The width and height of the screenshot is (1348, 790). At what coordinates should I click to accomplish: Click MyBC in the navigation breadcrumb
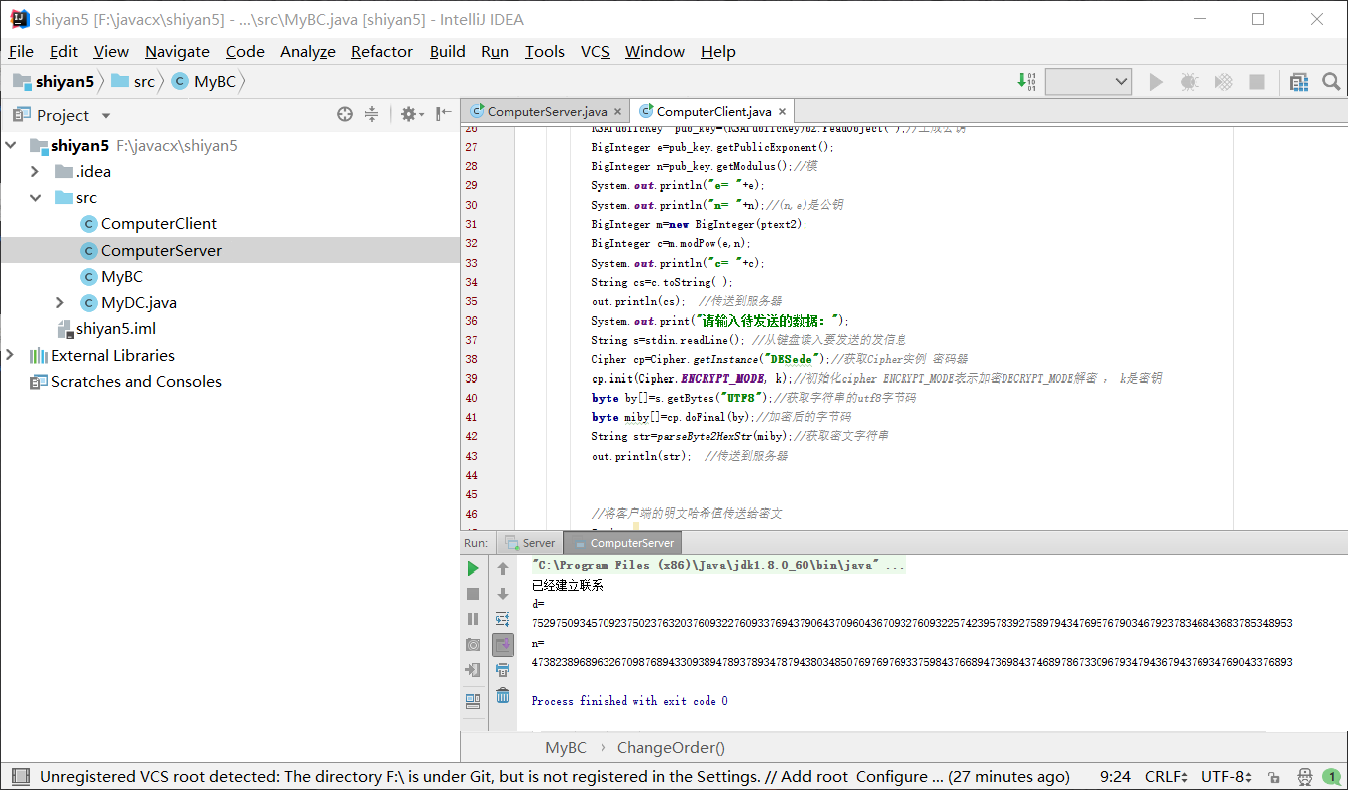(204, 82)
